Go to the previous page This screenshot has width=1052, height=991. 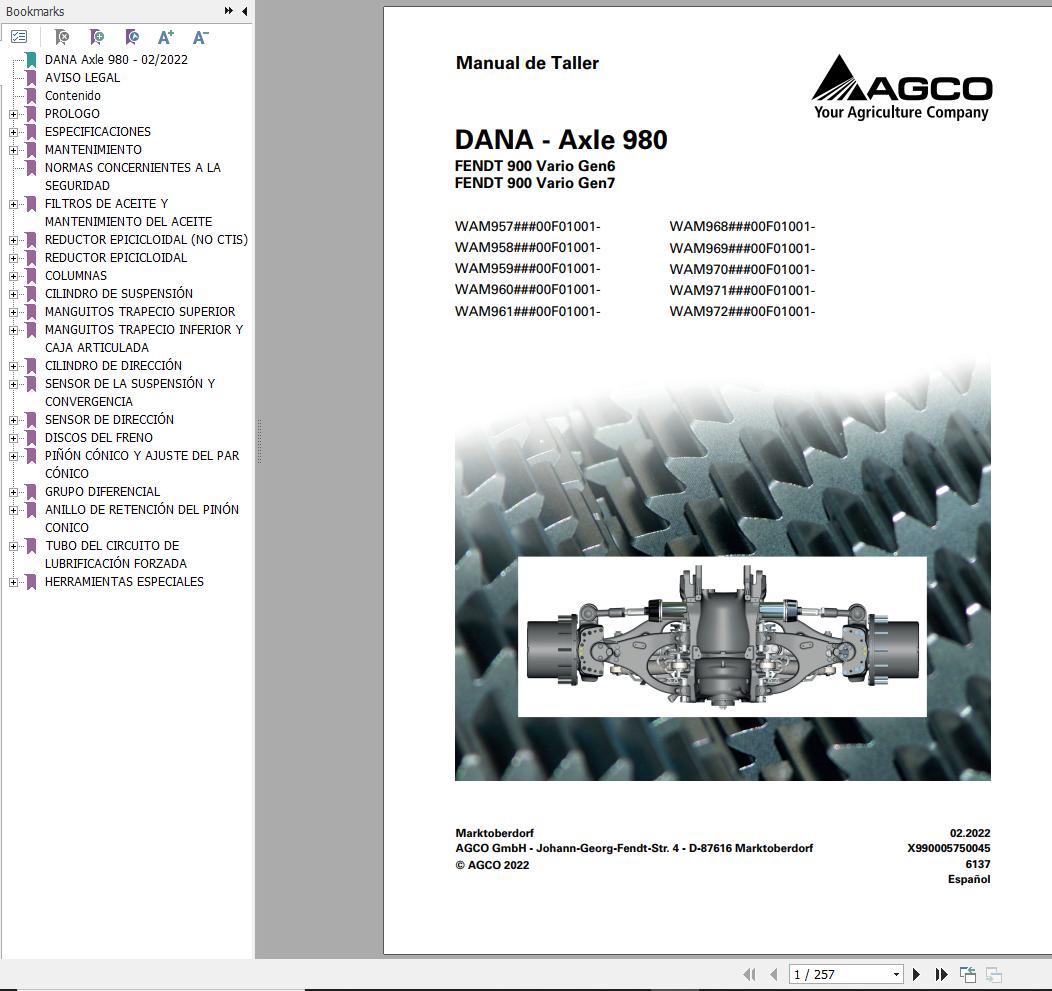[x=774, y=974]
